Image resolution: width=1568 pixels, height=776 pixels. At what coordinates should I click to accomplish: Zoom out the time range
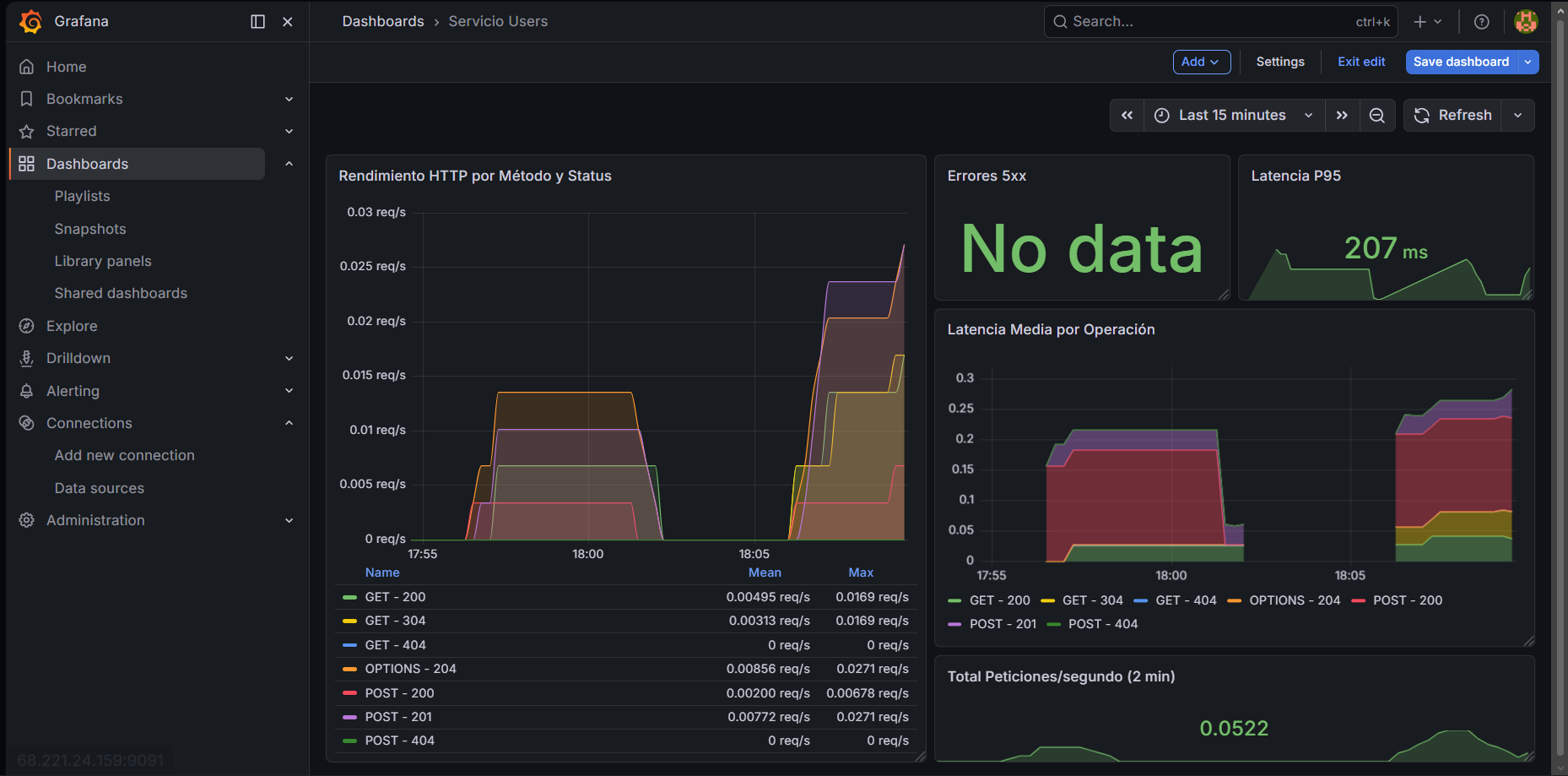1376,116
